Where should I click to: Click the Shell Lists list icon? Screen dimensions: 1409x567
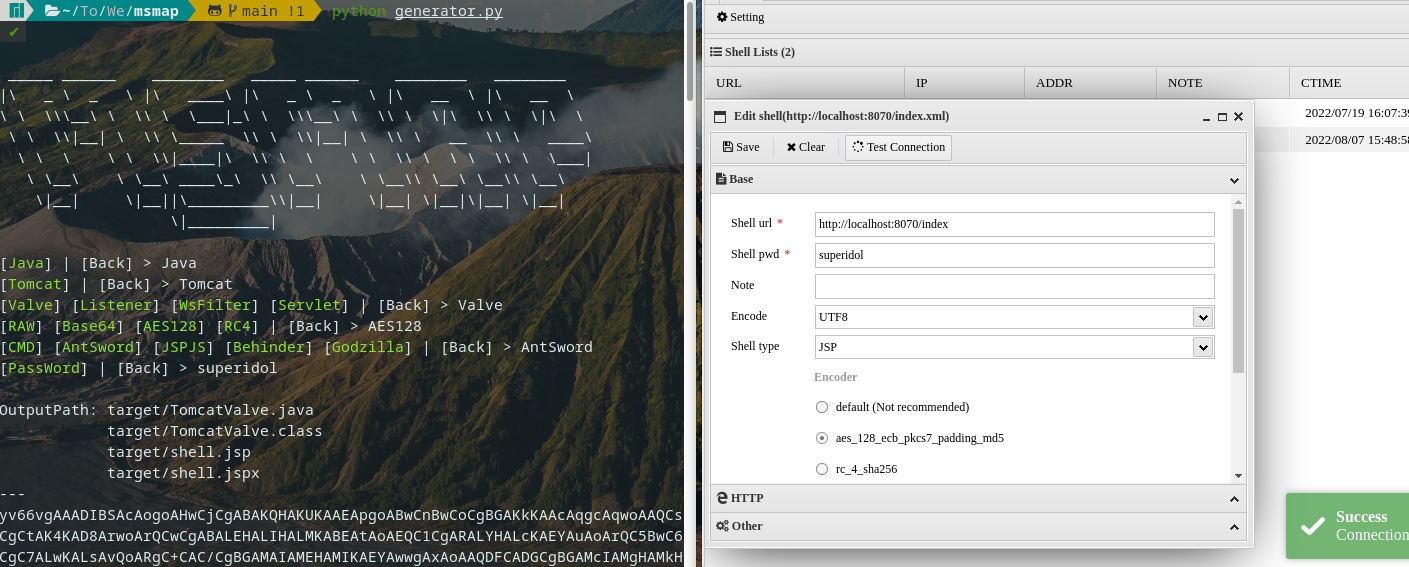tap(716, 52)
